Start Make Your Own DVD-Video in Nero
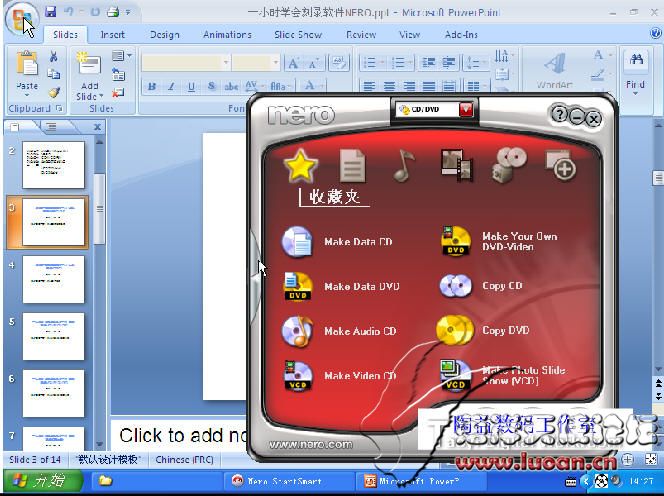The image size is (664, 496). click(499, 241)
